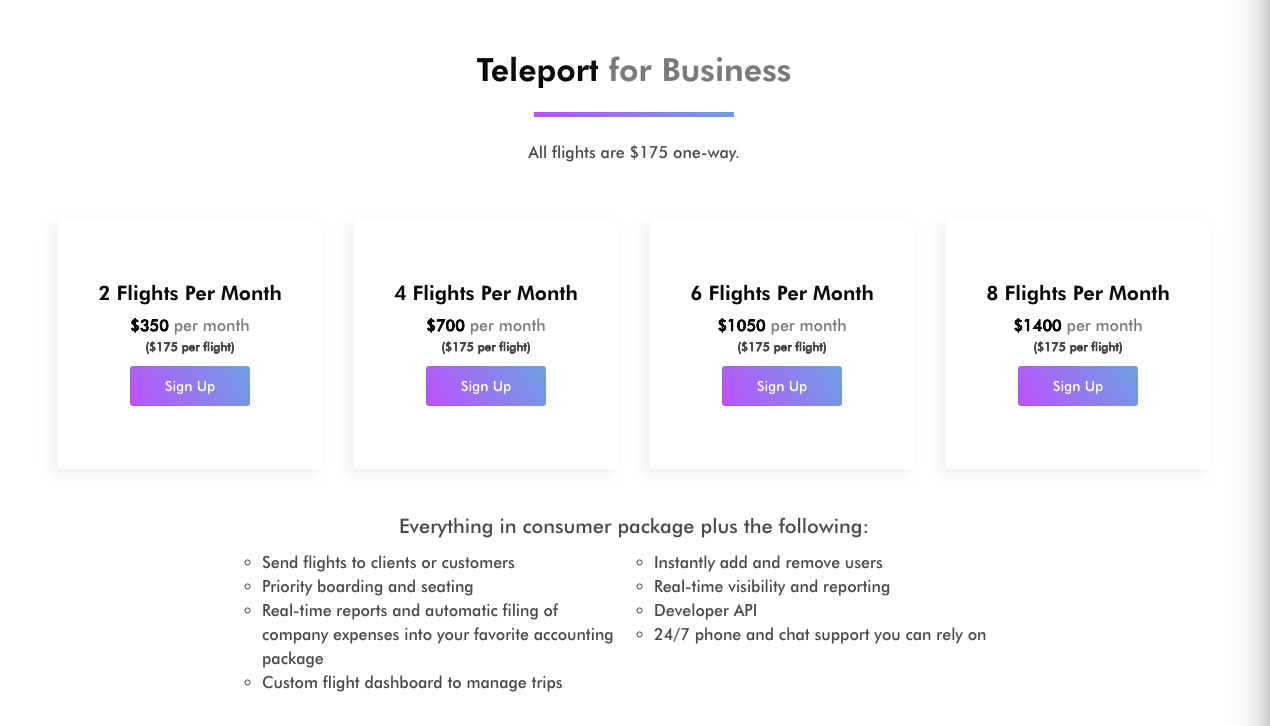Click the Custom flight dashboard bullet
1270x726 pixels.
(x=412, y=682)
